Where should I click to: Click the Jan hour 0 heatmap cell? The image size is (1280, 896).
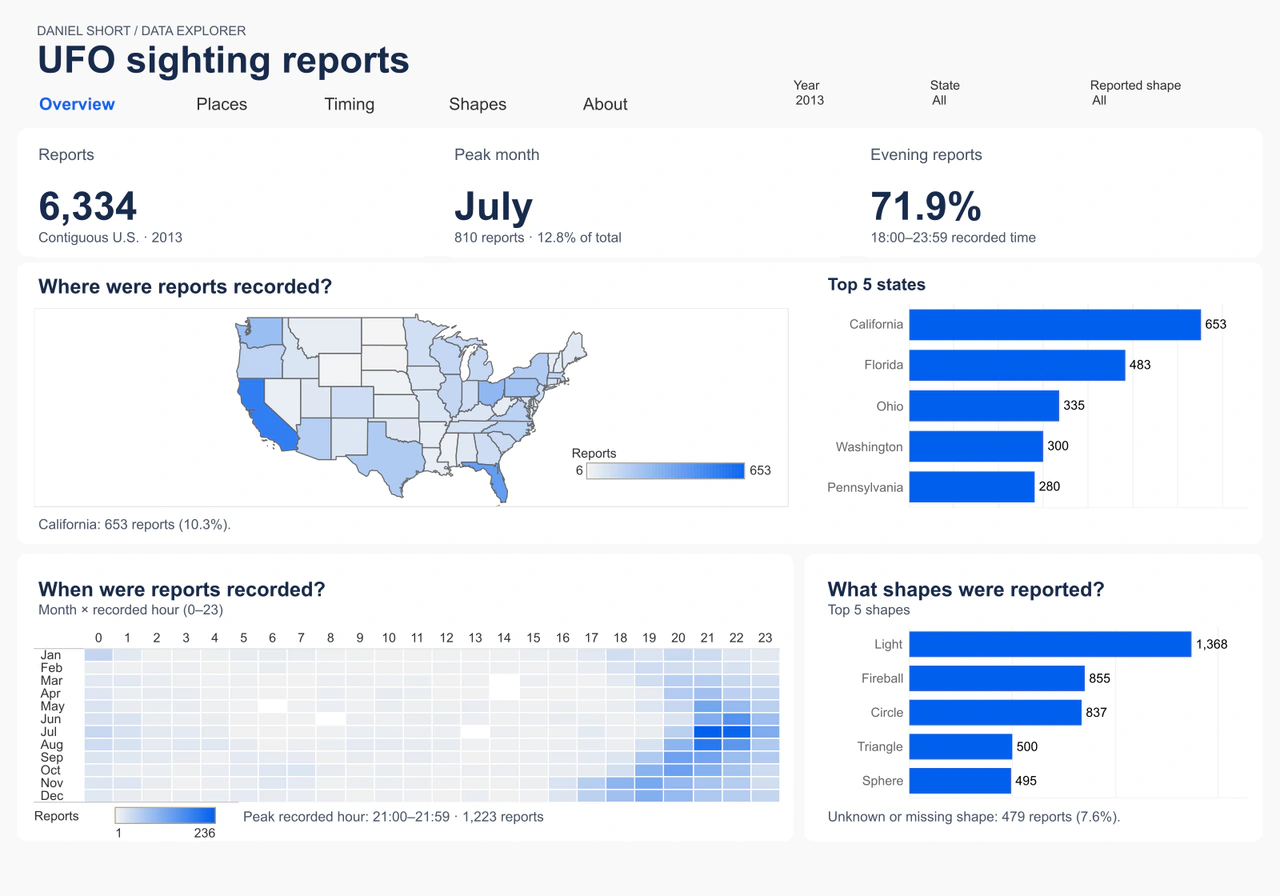[98, 655]
